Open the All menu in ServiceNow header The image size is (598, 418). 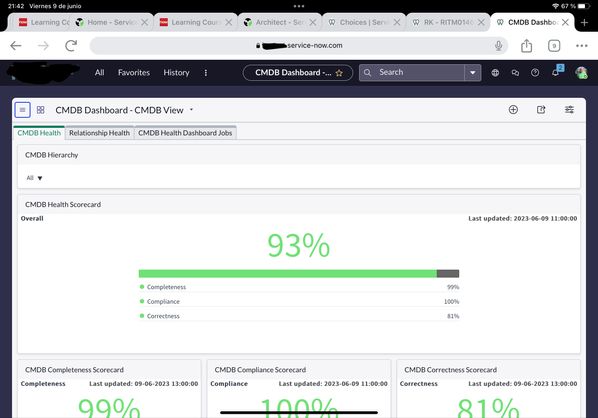100,72
